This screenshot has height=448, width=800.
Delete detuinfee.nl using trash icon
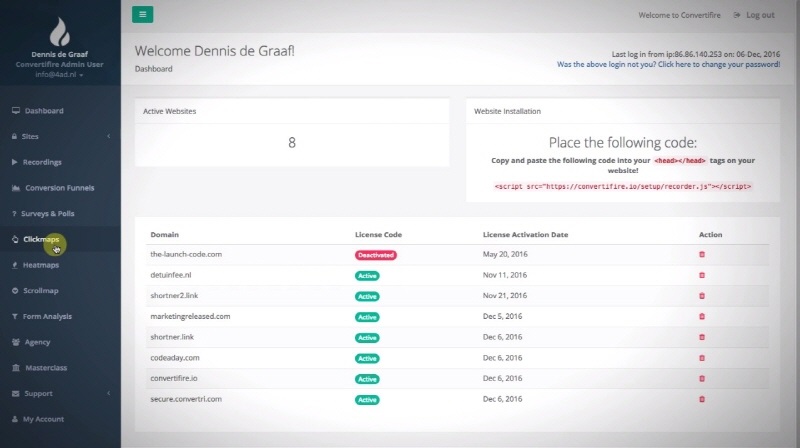click(x=702, y=275)
